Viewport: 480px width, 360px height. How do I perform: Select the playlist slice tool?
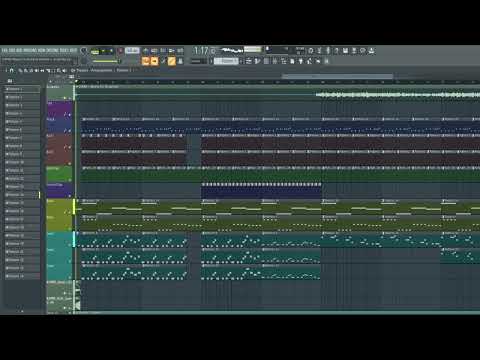pos(48,70)
